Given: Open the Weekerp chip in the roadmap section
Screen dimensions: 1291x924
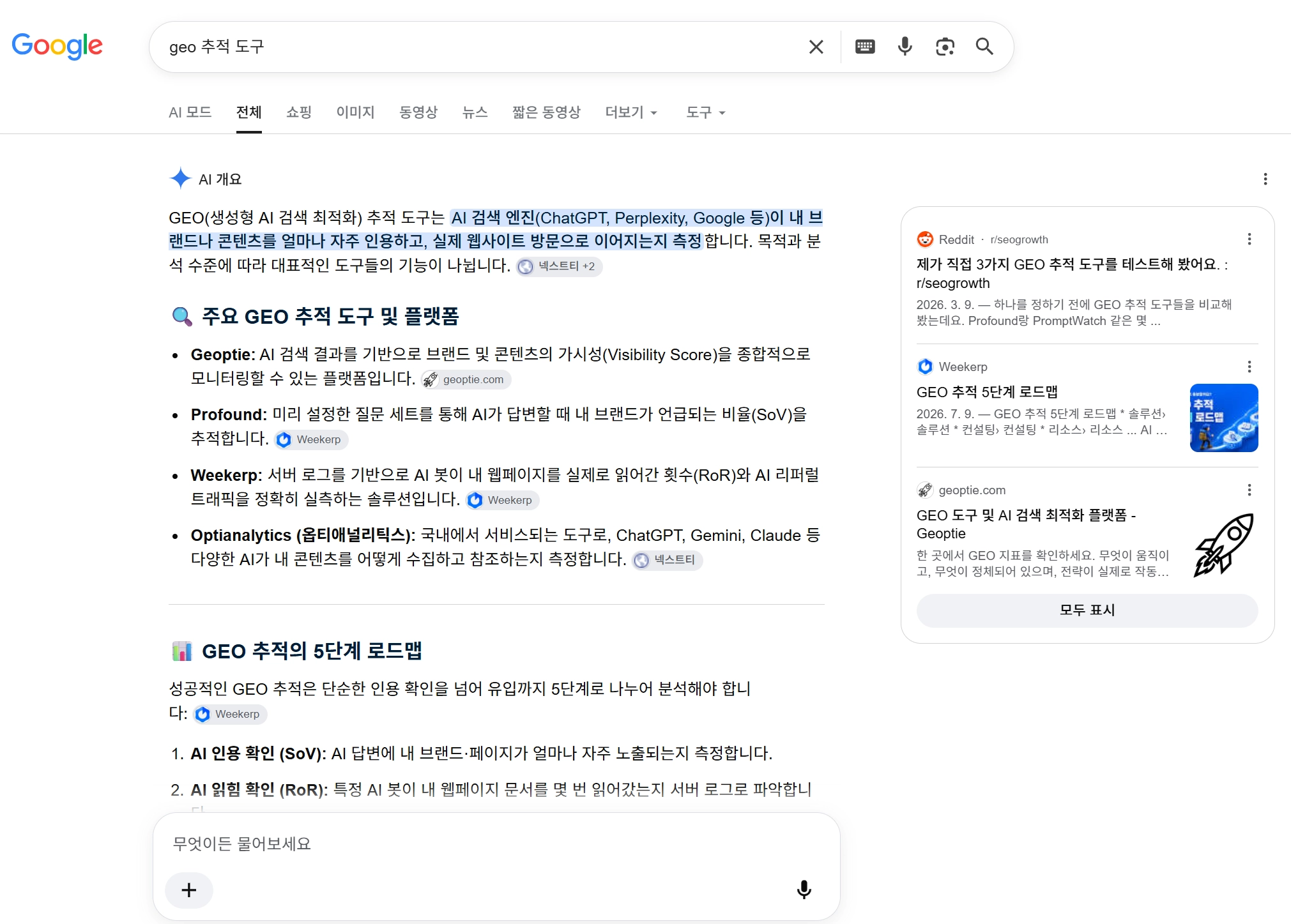Looking at the screenshot, I should [230, 714].
